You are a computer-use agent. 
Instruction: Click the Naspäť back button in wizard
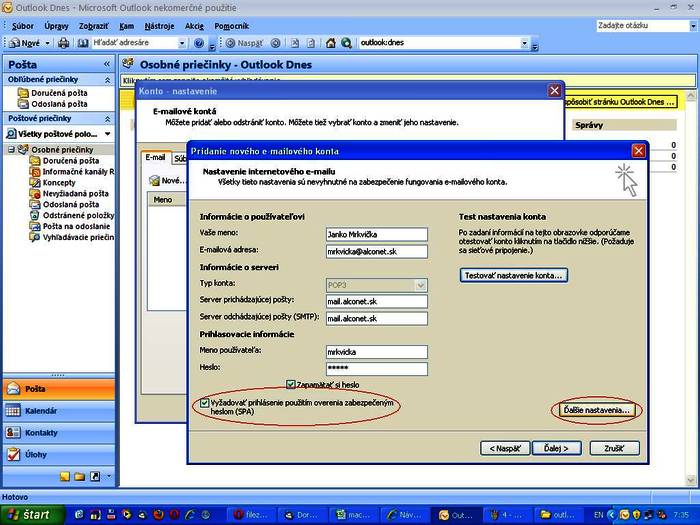505,448
